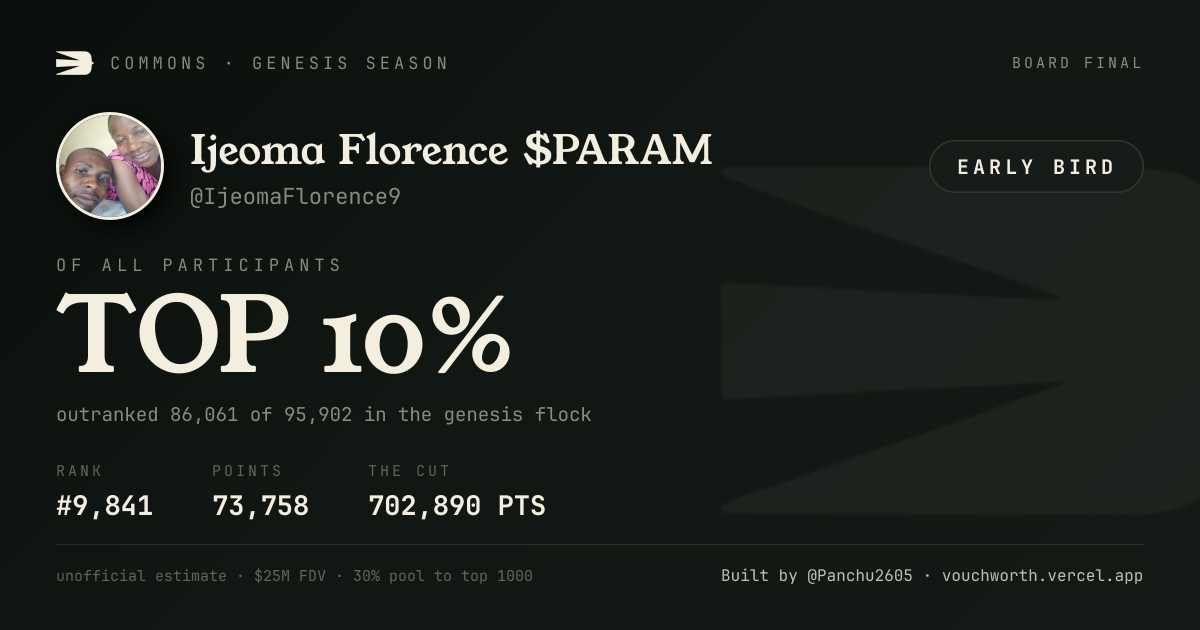Select the outranked 86,061 of 95,902 line
Screen dimensions: 1200x630
324,414
